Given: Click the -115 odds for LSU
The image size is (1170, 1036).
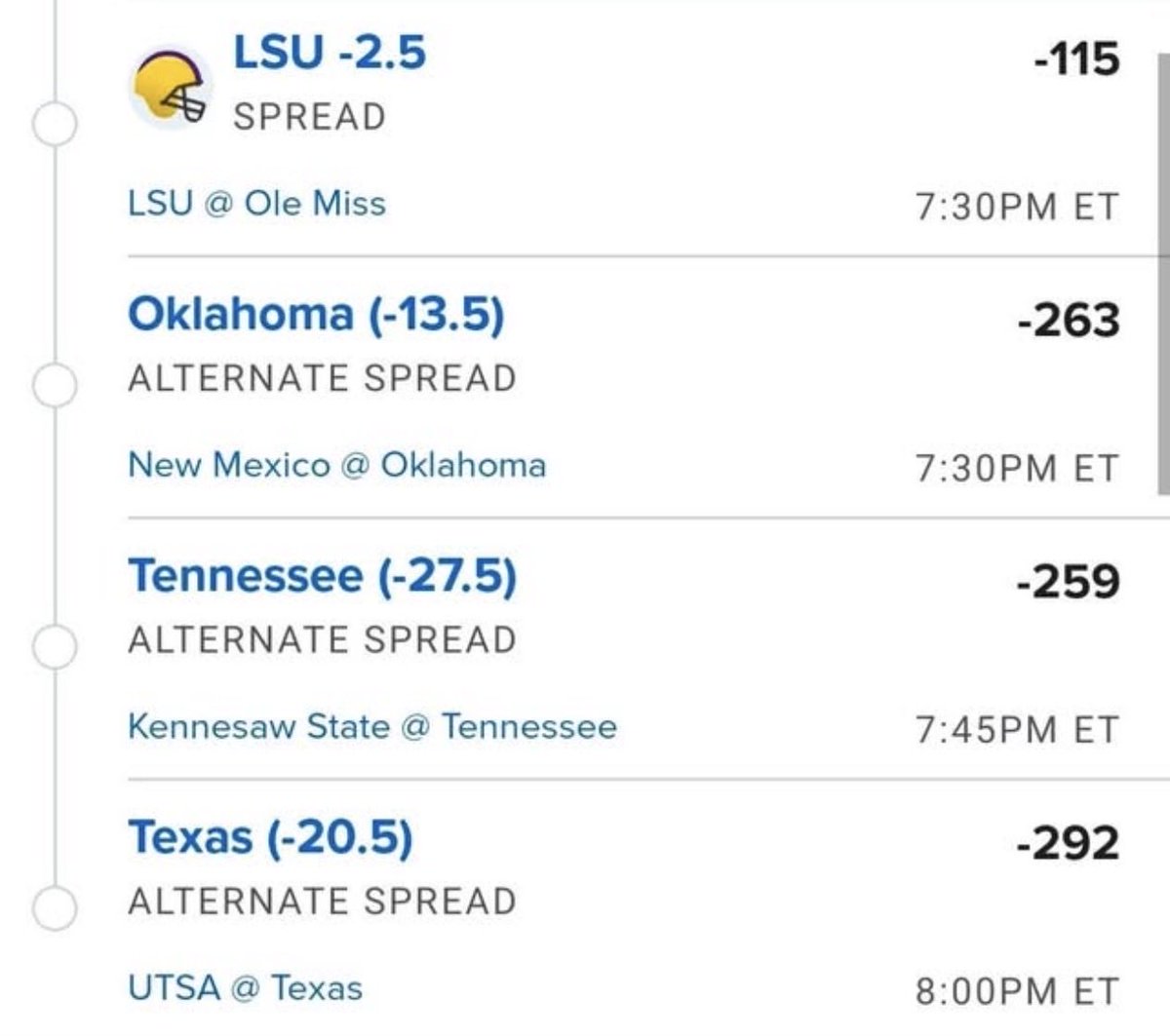Looking at the screenshot, I should pos(1076,59).
